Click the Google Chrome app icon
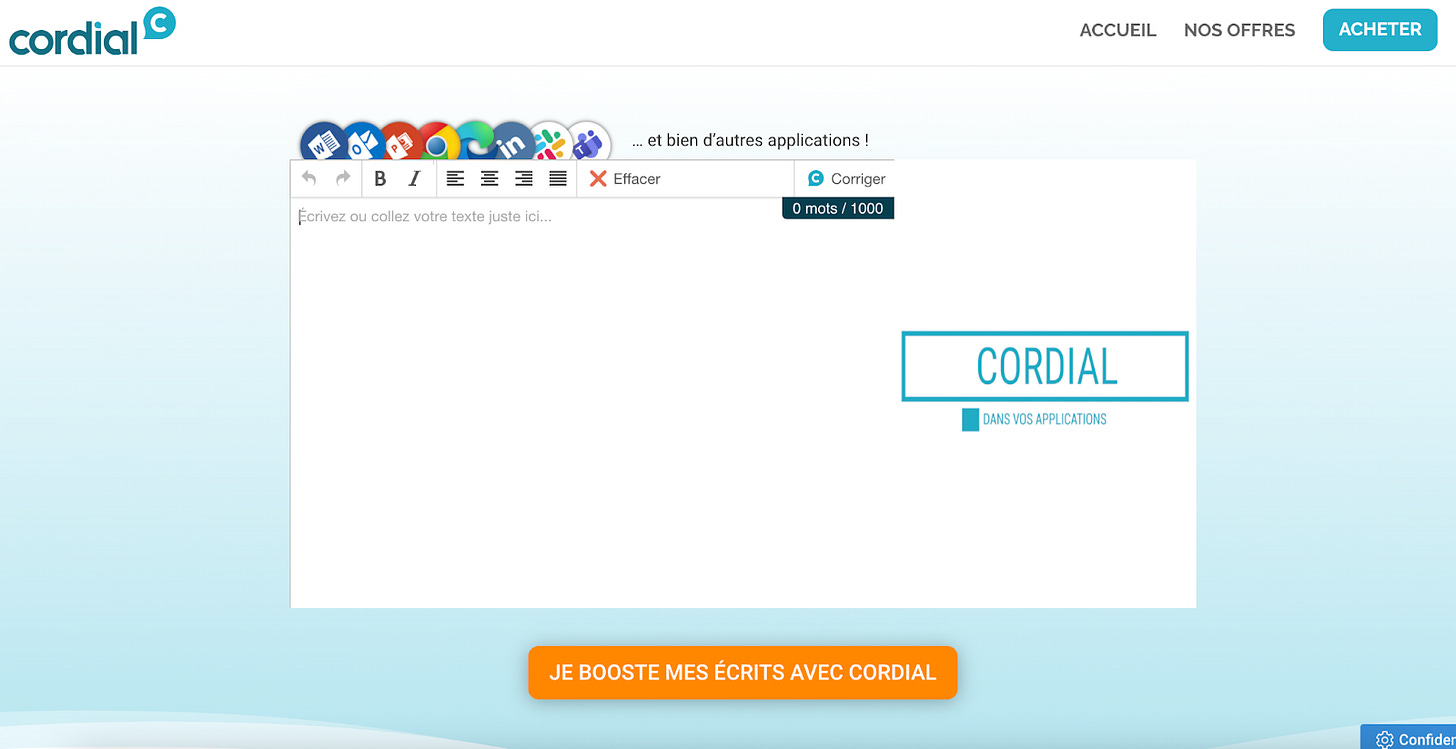The width and height of the screenshot is (1456, 749). click(437, 143)
